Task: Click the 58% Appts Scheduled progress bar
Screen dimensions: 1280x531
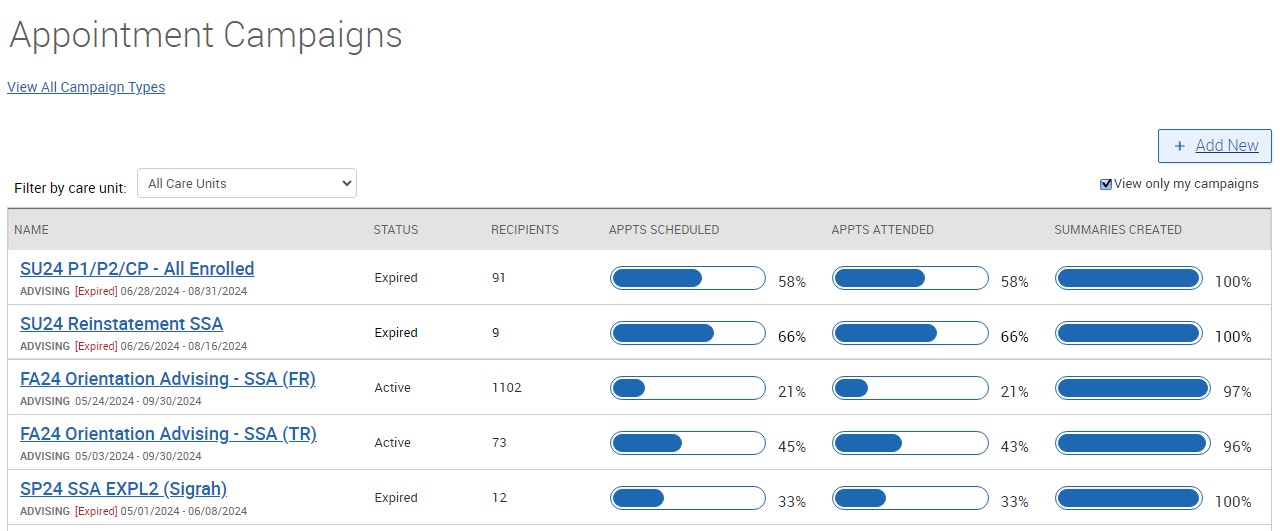Action: [687, 278]
